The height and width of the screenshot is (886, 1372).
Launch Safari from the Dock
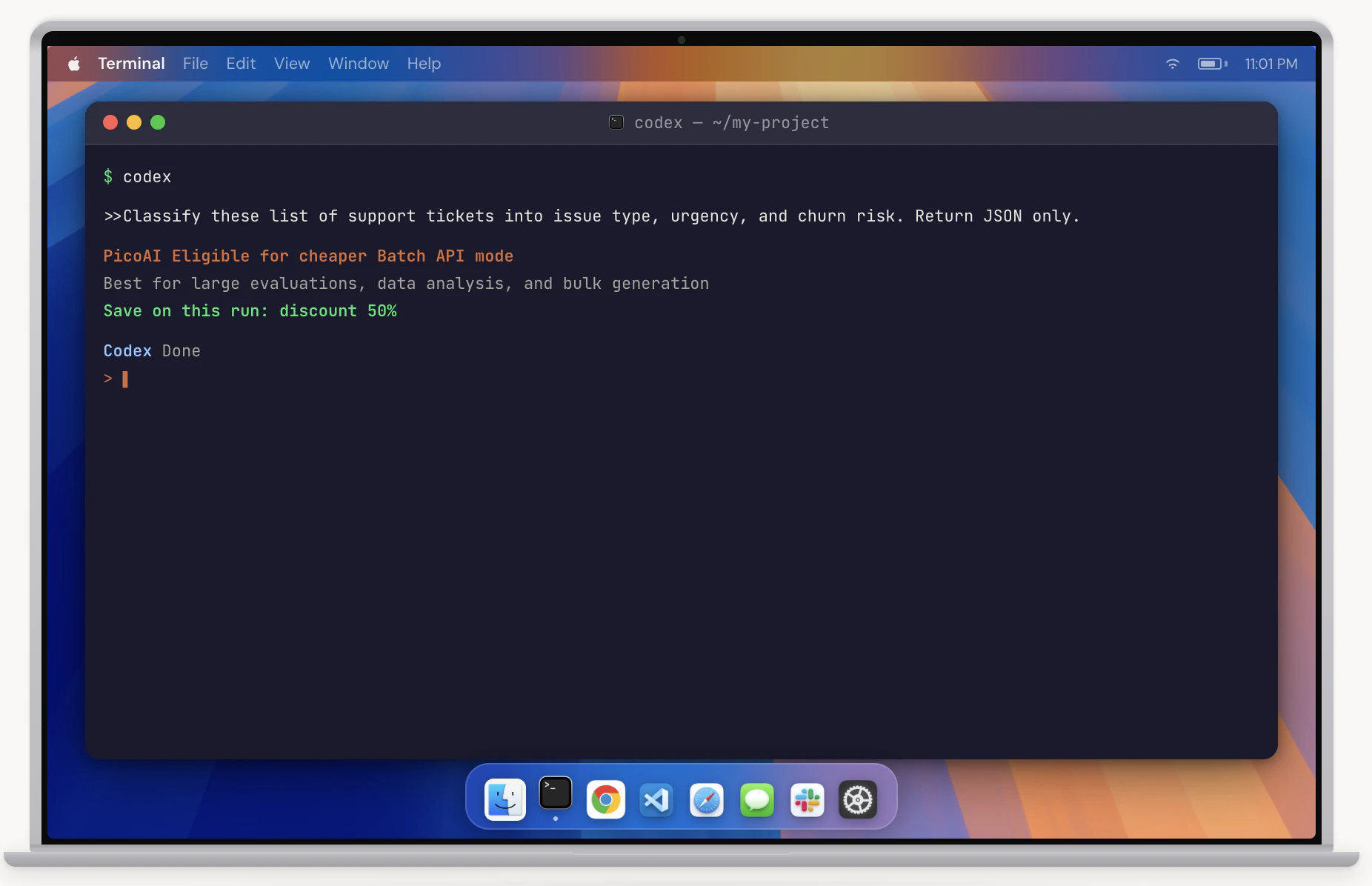point(706,800)
